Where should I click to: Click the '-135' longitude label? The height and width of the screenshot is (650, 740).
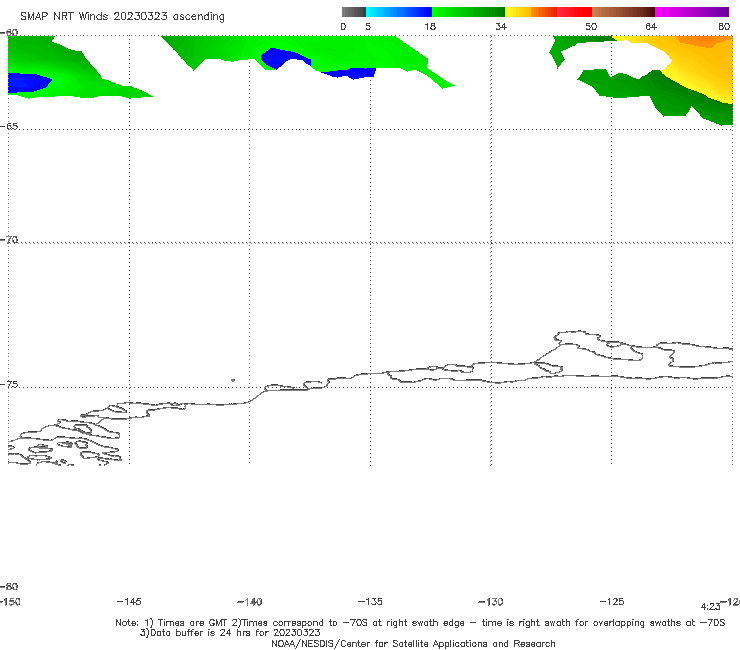[370, 602]
